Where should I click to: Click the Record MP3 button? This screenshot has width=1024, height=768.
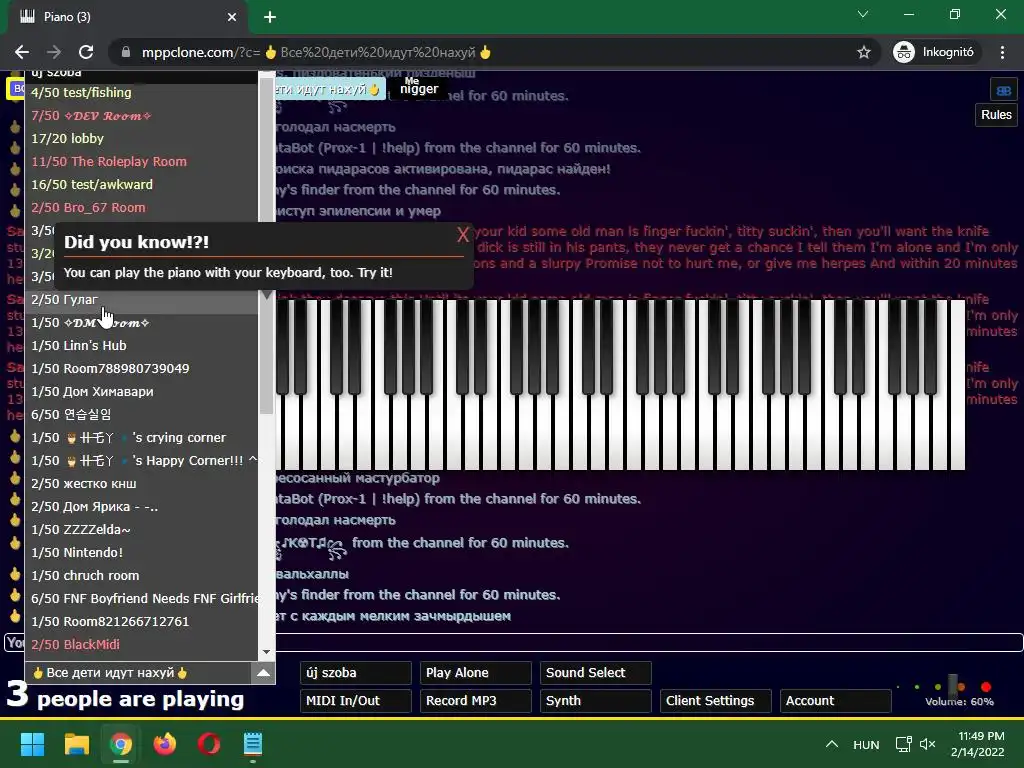click(x=475, y=701)
